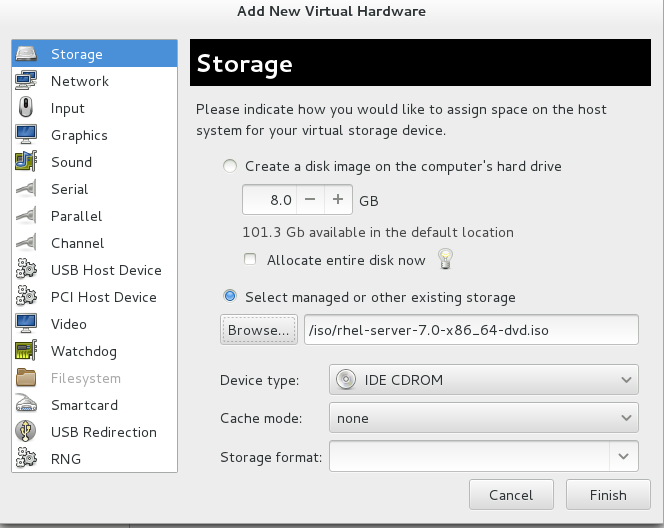Click the lightbulb hint icon
Viewport: 664px width, 528px height.
click(x=445, y=259)
